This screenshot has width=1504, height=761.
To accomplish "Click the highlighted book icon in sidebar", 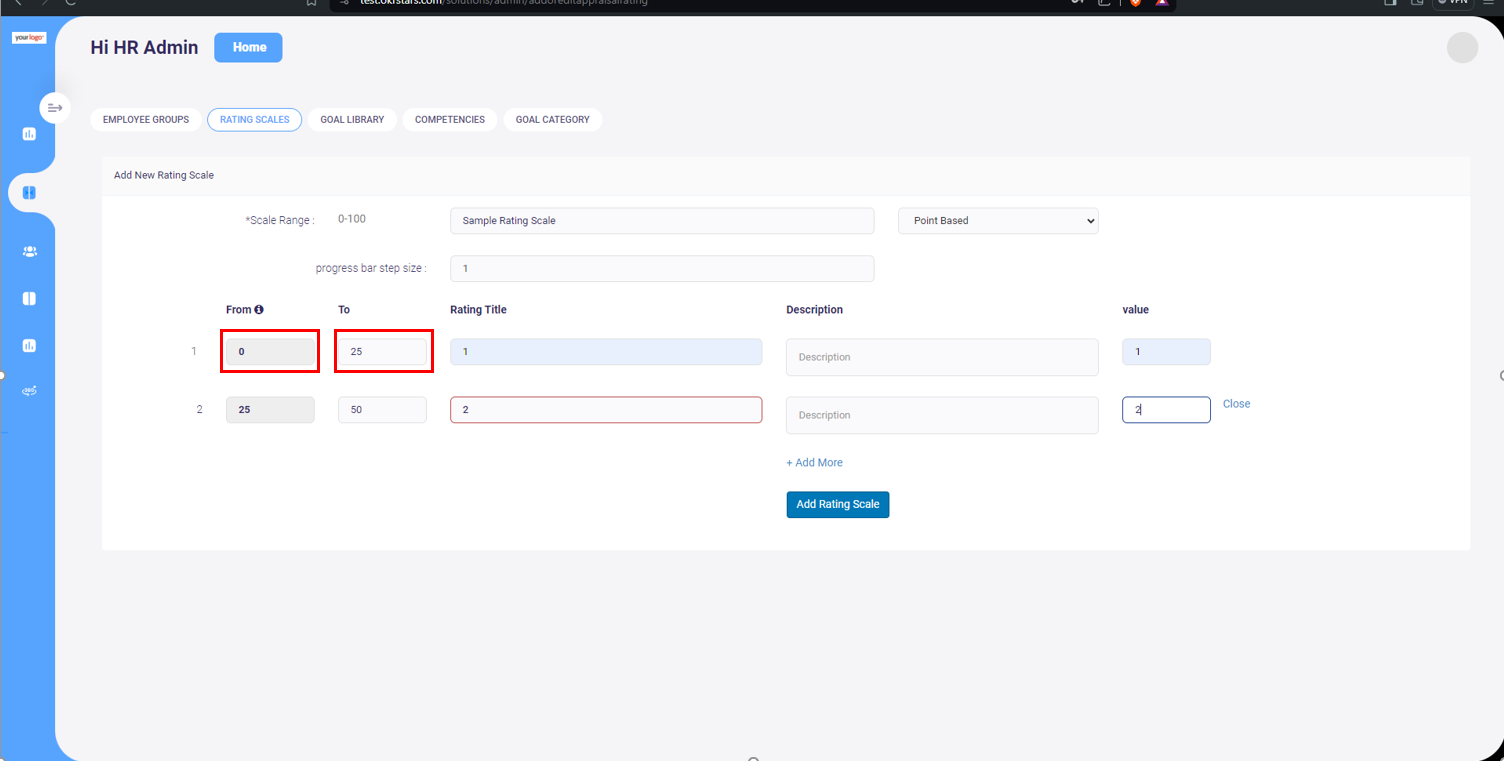I will pyautogui.click(x=29, y=192).
